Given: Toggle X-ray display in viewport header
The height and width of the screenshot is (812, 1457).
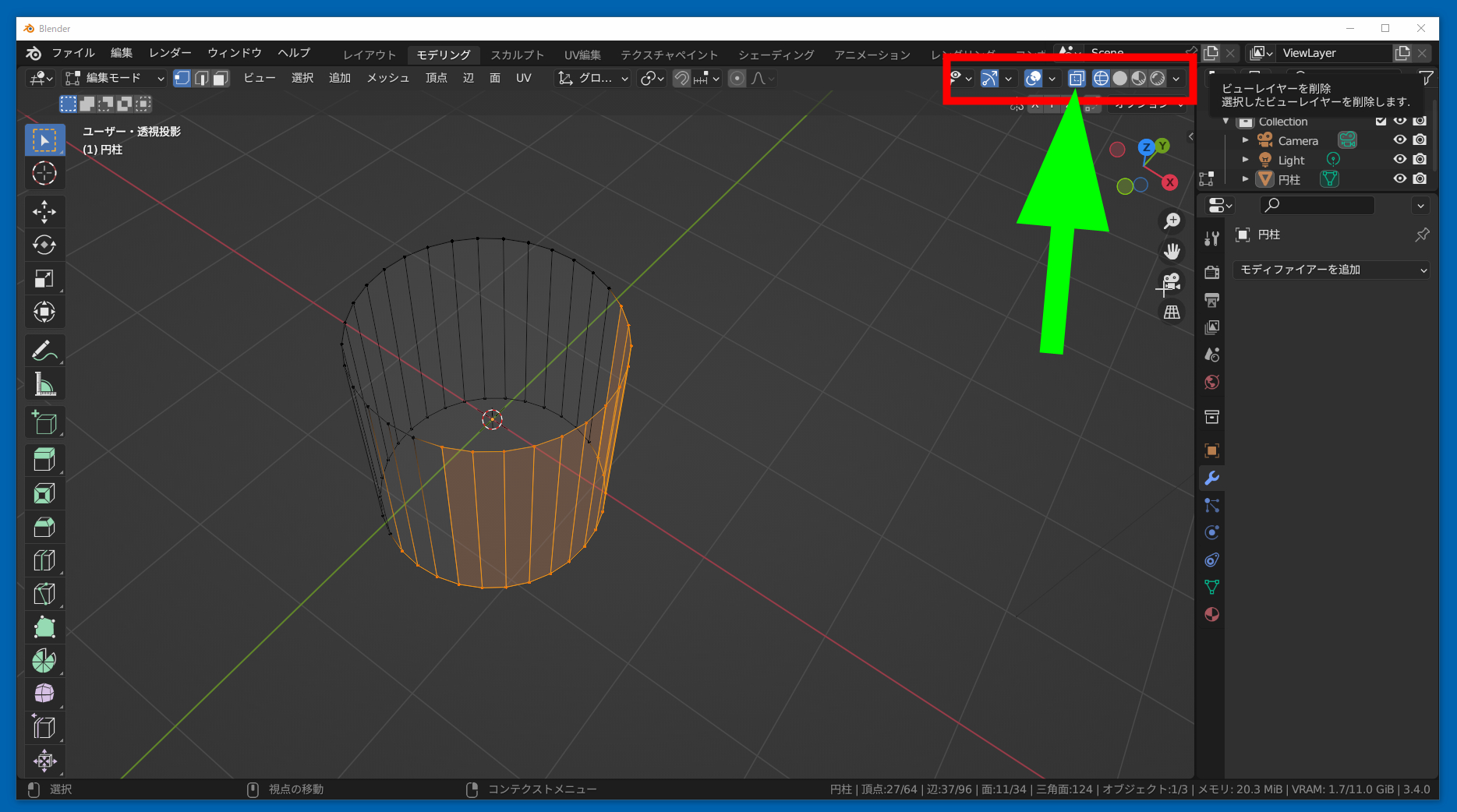Looking at the screenshot, I should [1077, 79].
